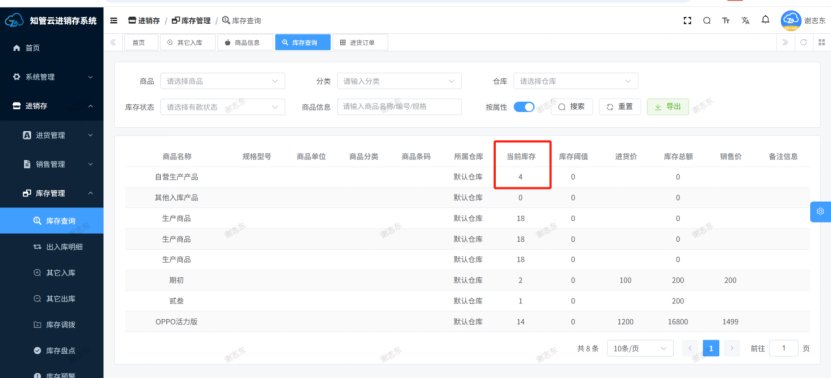Viewport: 831px width, 378px height.
Task: Select 自营生产产品 row name
Action: (176, 177)
